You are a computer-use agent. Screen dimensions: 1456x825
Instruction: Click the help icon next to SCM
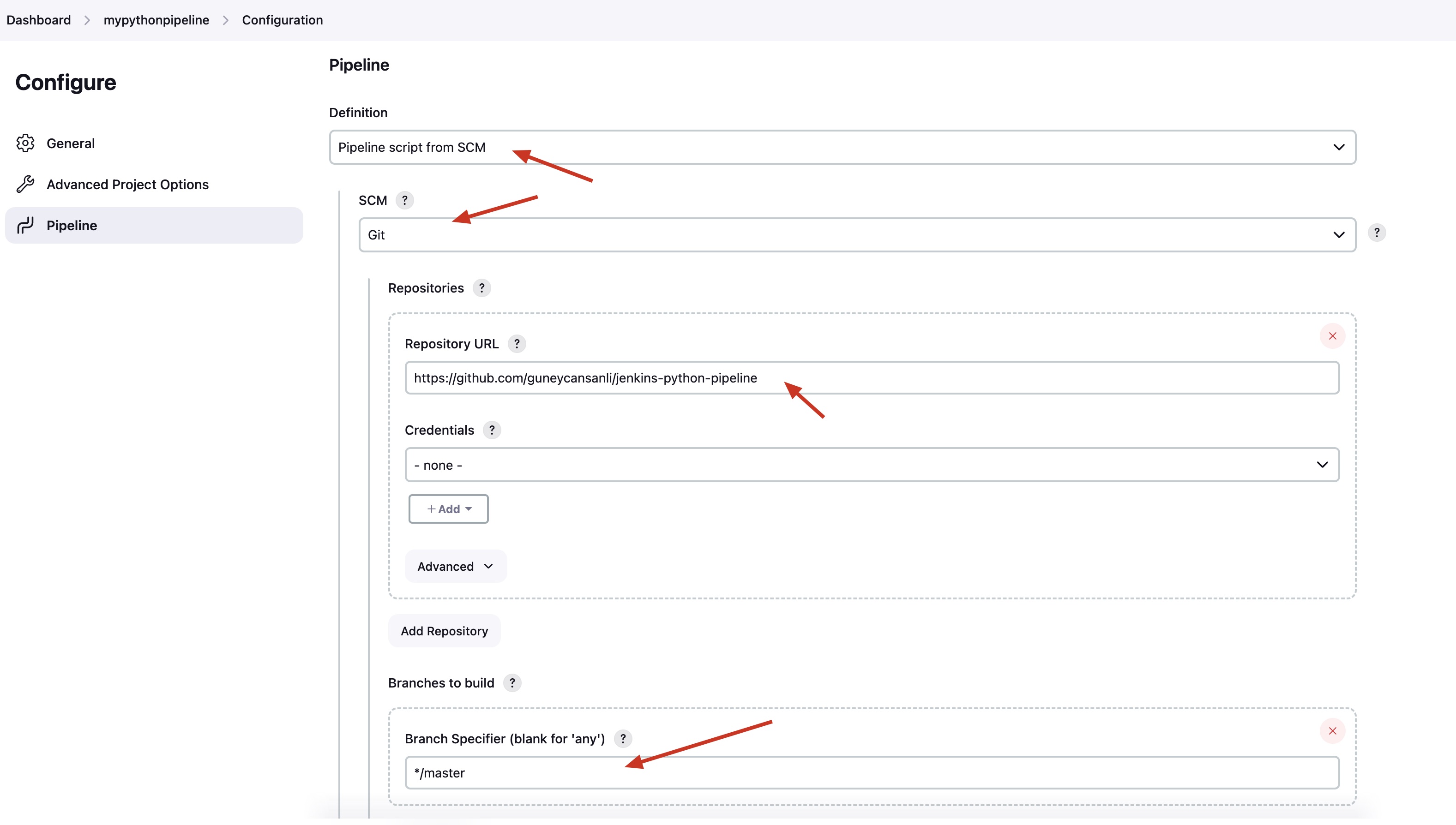click(405, 200)
